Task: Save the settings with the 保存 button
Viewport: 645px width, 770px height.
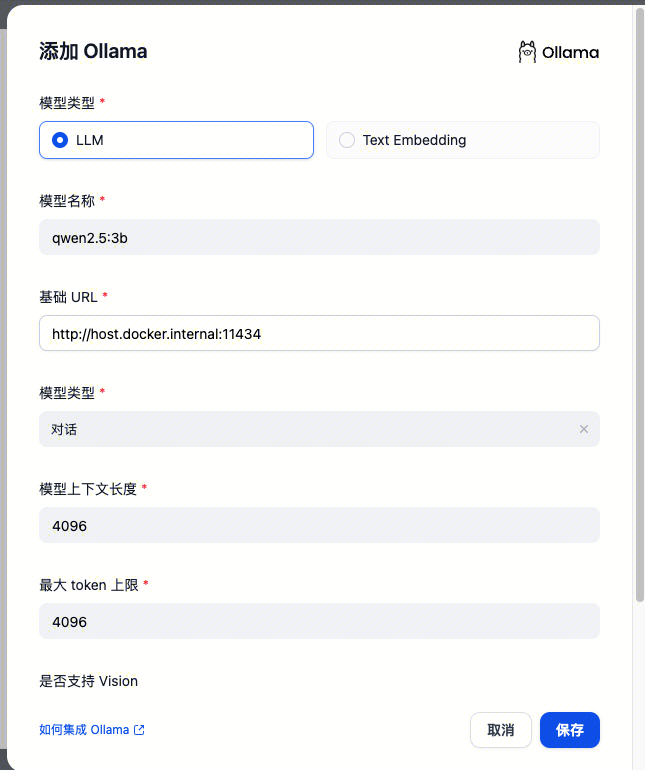Action: click(x=570, y=730)
